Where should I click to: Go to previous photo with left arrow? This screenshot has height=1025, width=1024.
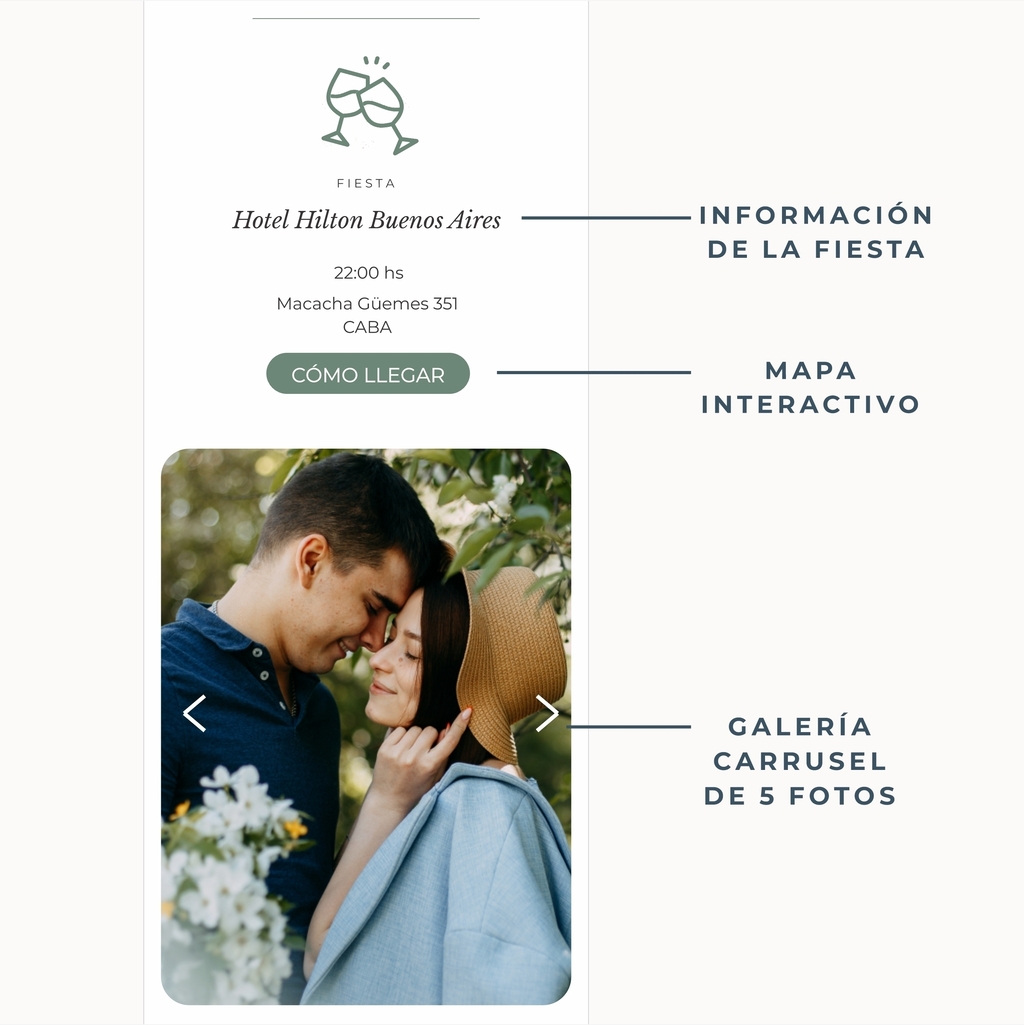pos(194,713)
